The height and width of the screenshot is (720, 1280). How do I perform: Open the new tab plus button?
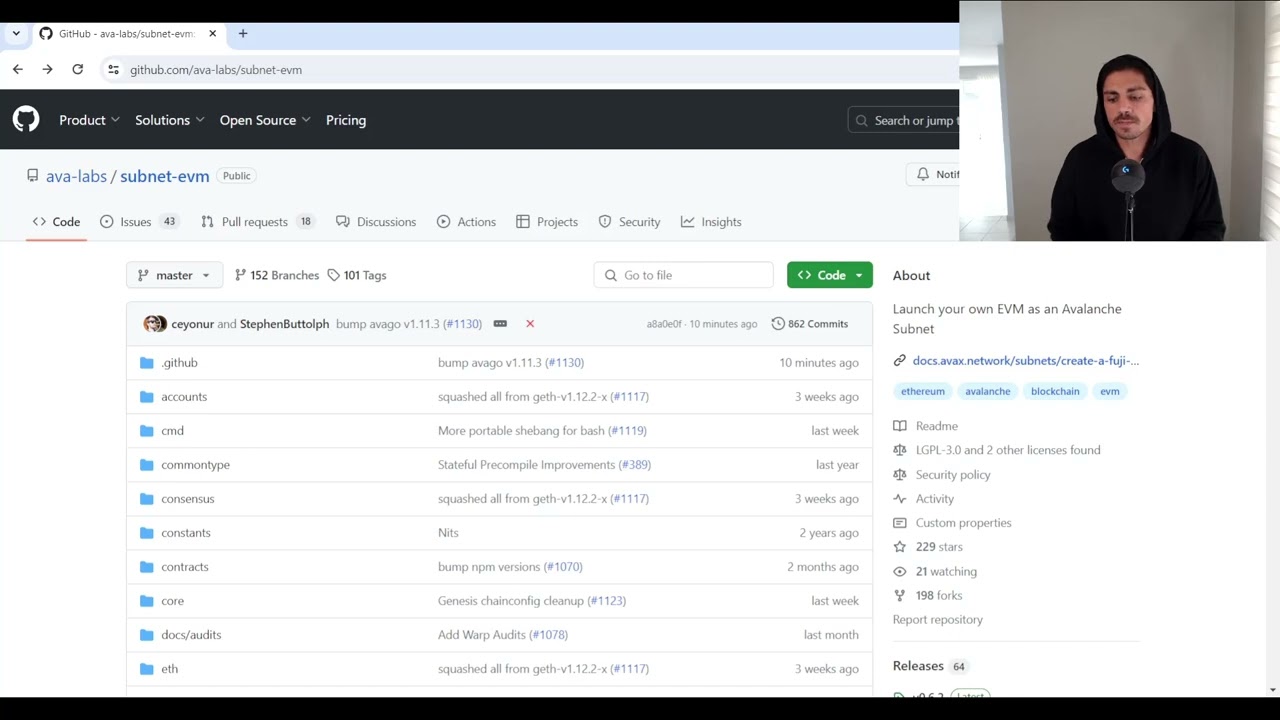pos(243,33)
